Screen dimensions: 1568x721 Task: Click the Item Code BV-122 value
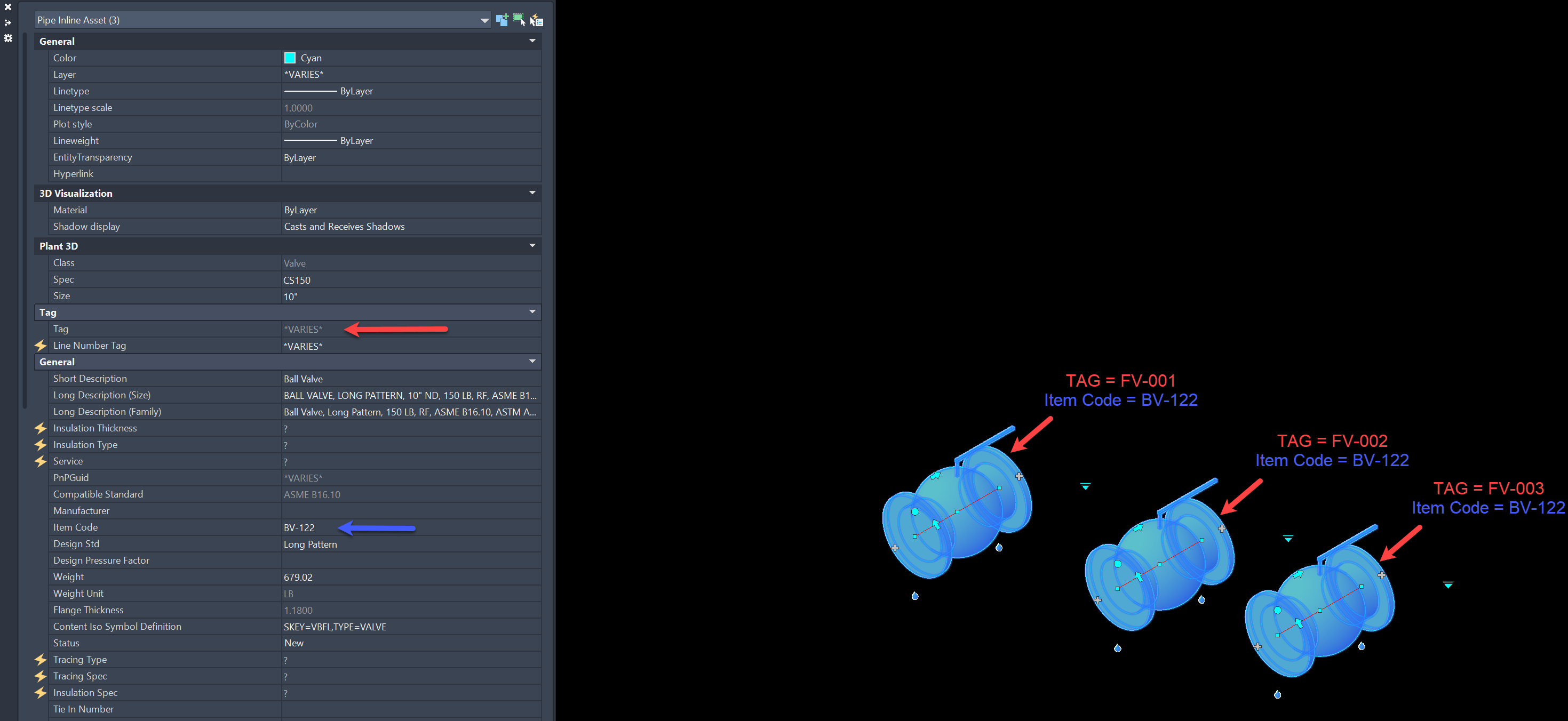299,527
